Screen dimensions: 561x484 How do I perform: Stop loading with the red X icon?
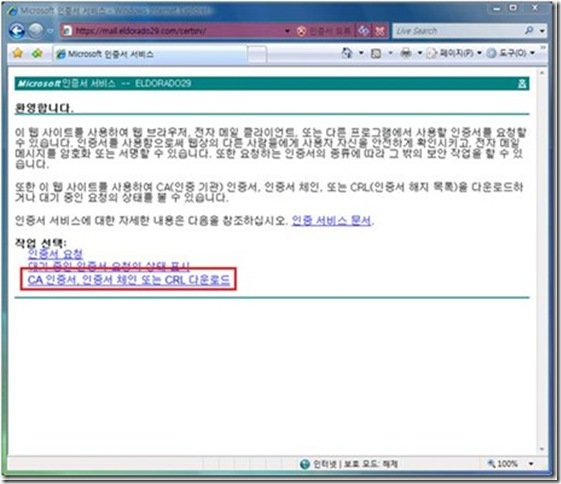[x=380, y=31]
